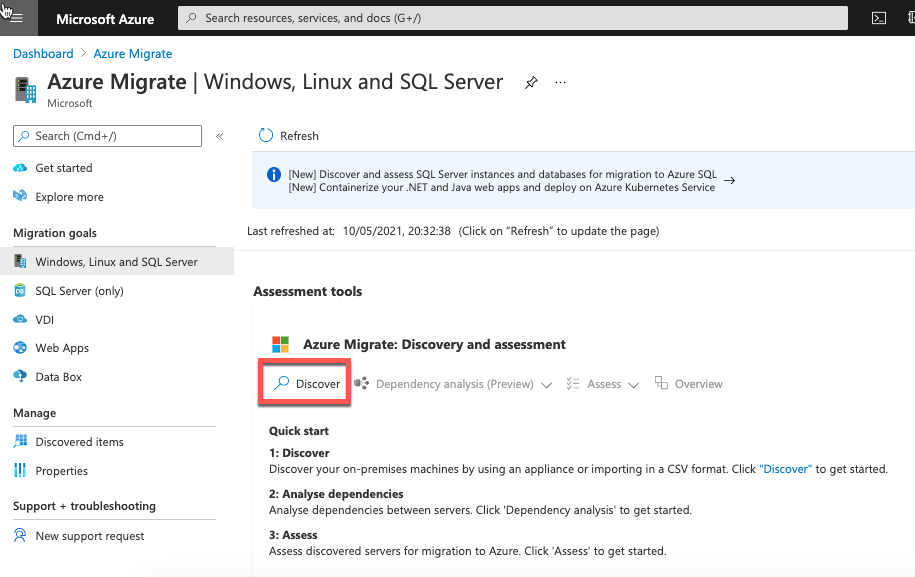Select Data Box in sidebar
Viewport: 915px width, 577px height.
click(x=58, y=377)
